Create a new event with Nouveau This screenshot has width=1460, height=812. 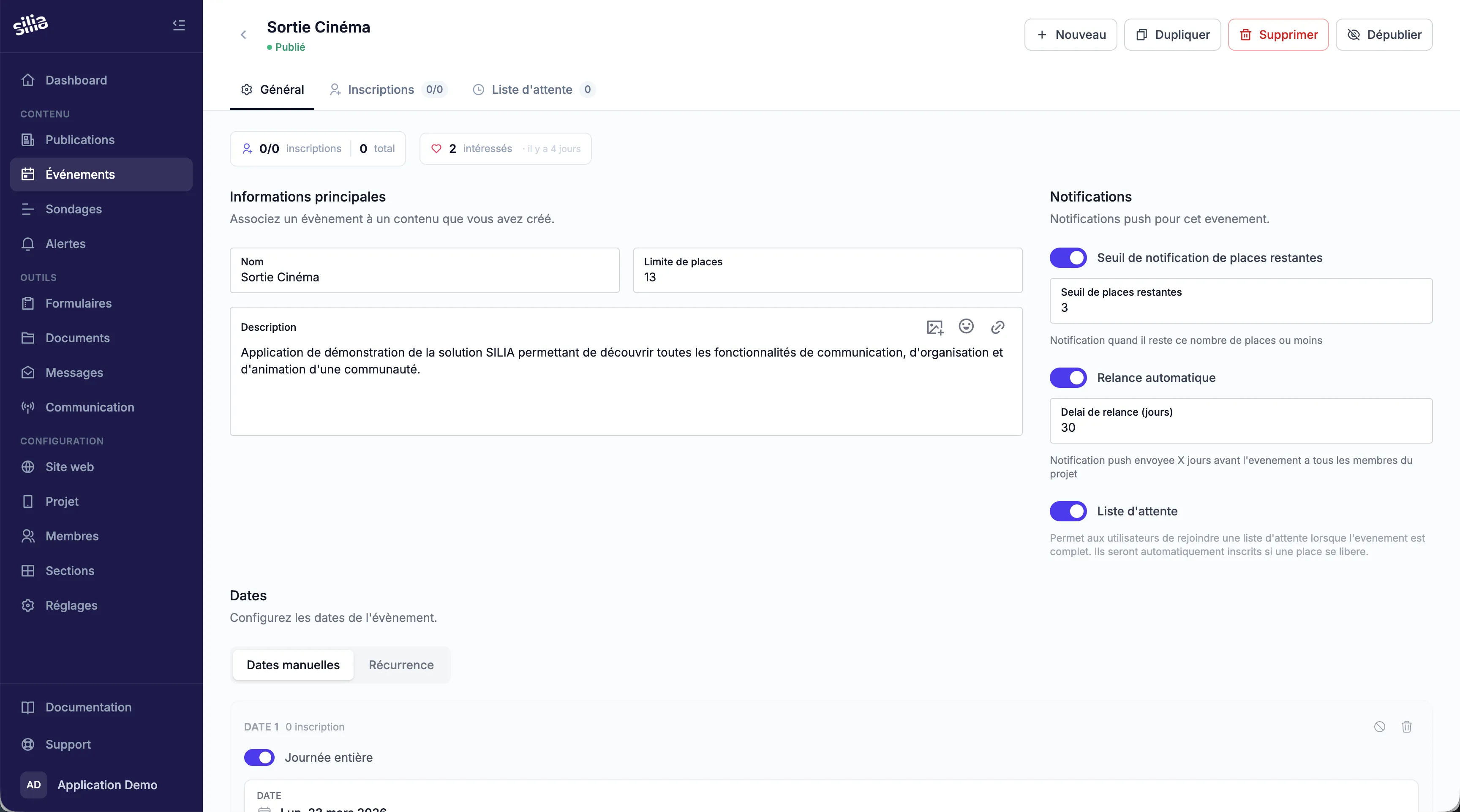point(1070,35)
